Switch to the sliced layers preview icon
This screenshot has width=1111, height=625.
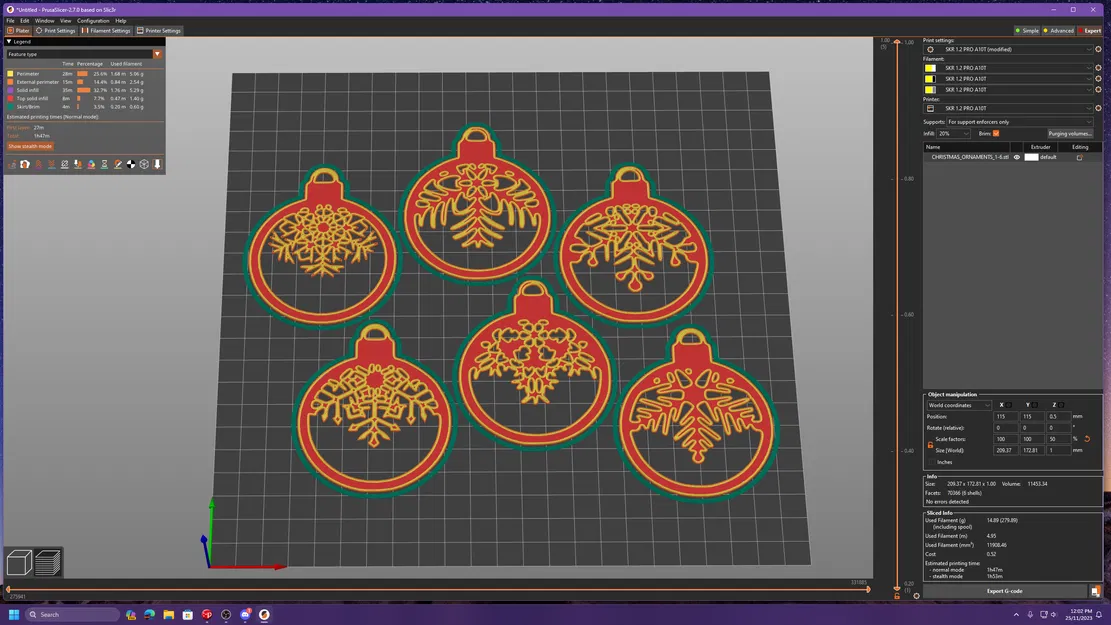coord(47,563)
